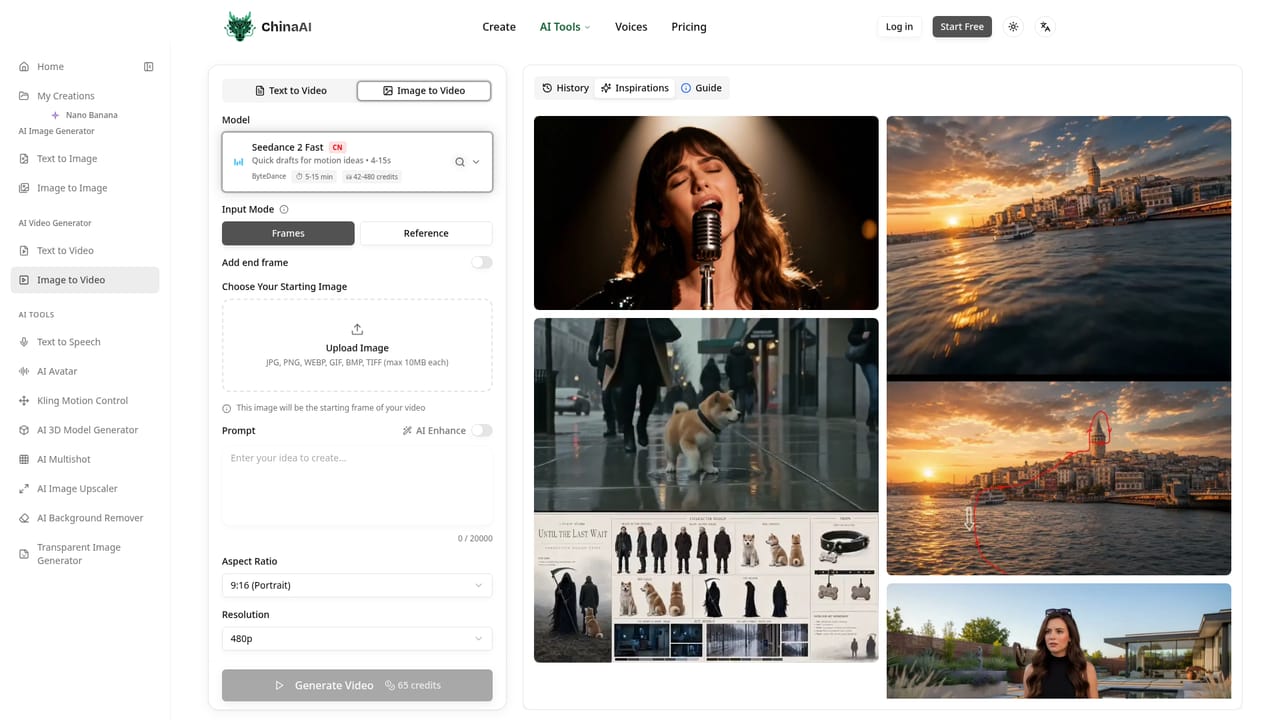This screenshot has height=720, width=1280.
Task: Click the AI Multishot grid icon
Action: [24, 459]
